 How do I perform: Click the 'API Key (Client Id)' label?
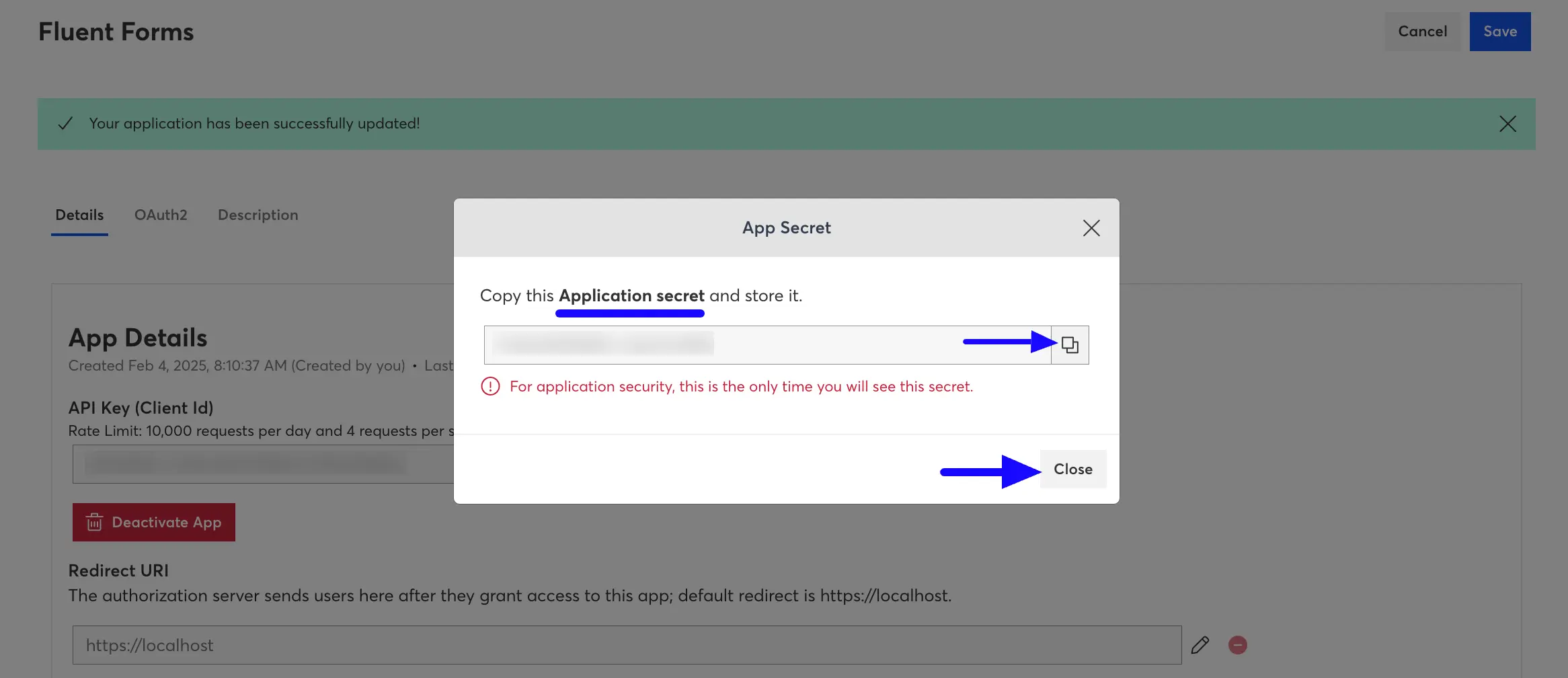click(x=141, y=408)
